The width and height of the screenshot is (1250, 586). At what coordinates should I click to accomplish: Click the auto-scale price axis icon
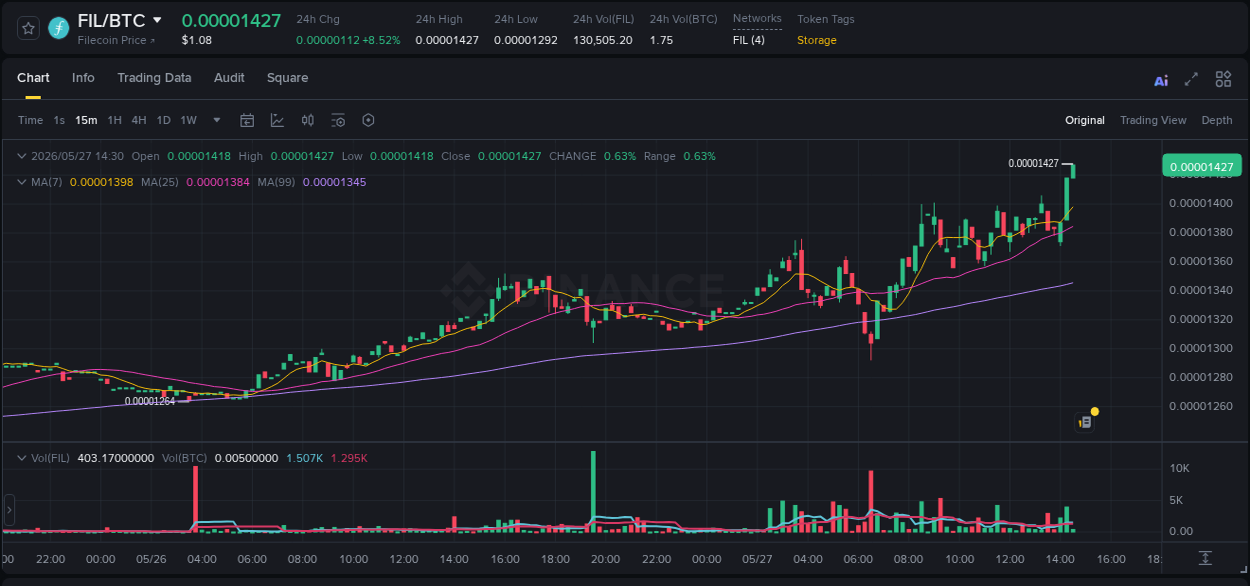pyautogui.click(x=1206, y=558)
